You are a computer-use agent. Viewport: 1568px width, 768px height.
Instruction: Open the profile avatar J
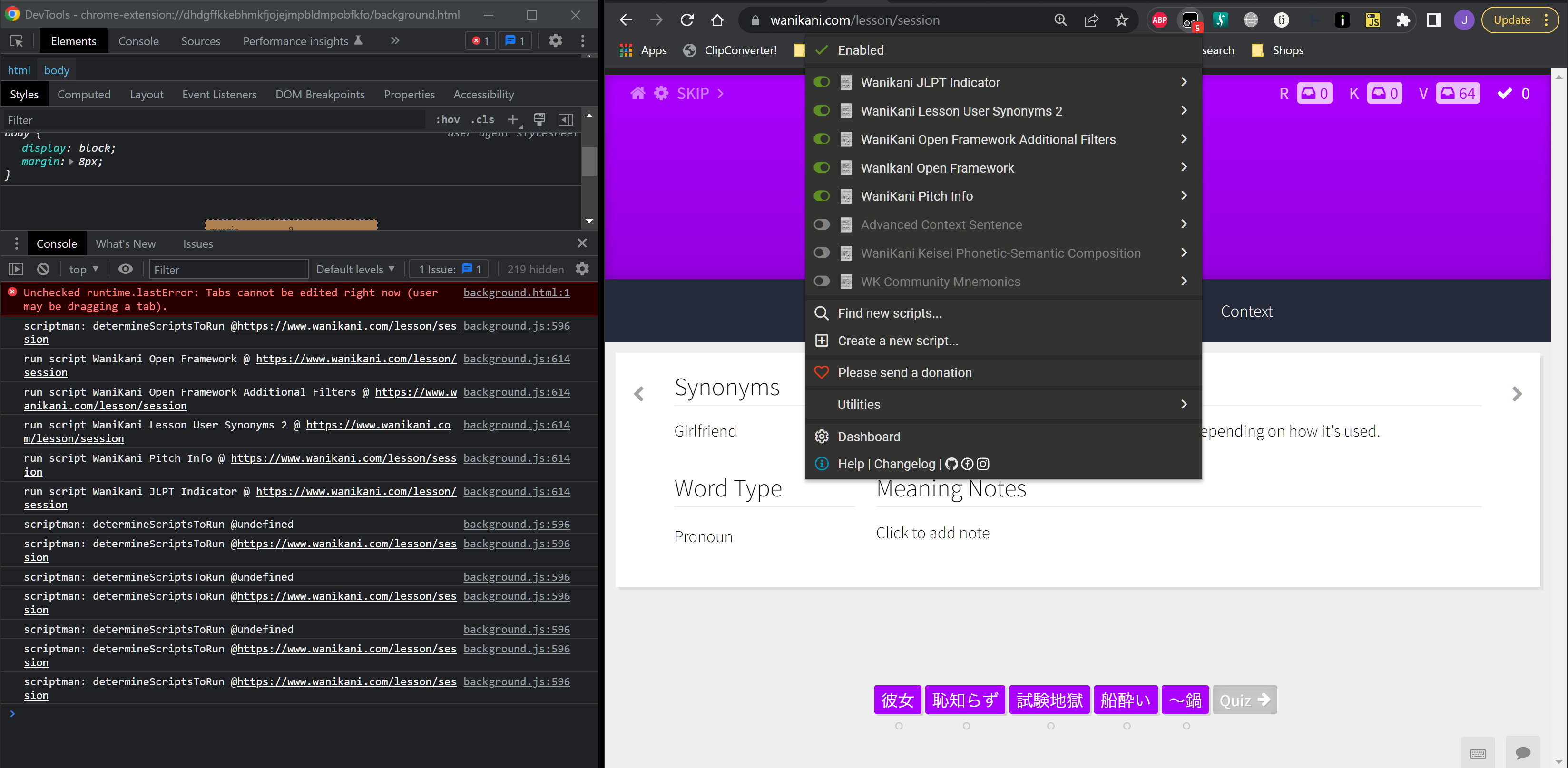pyautogui.click(x=1464, y=20)
